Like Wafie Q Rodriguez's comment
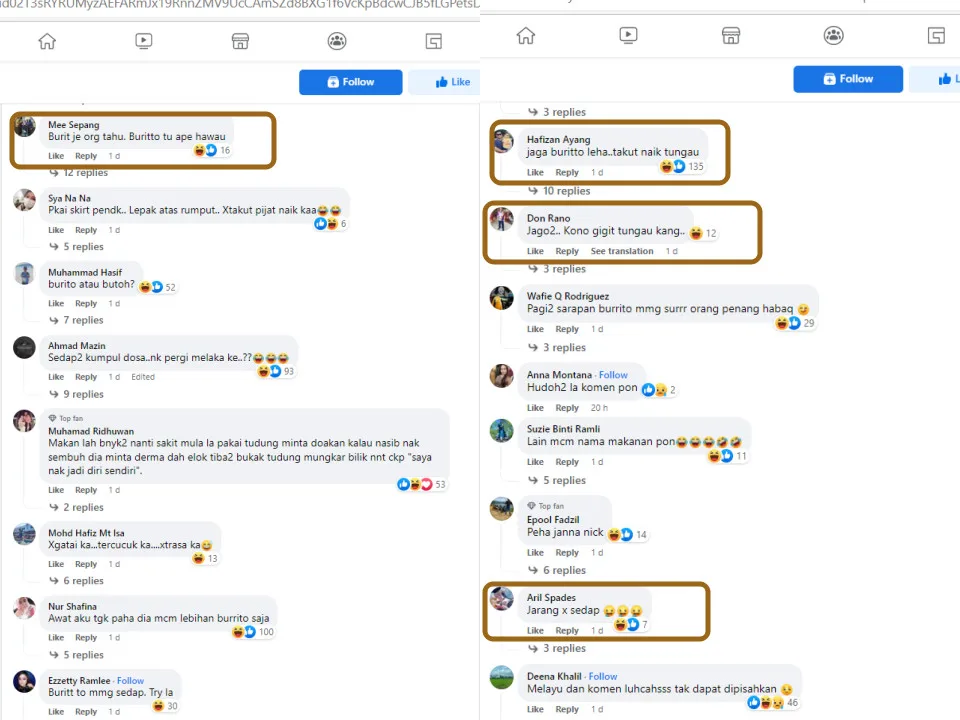This screenshot has width=960, height=720. coord(535,329)
